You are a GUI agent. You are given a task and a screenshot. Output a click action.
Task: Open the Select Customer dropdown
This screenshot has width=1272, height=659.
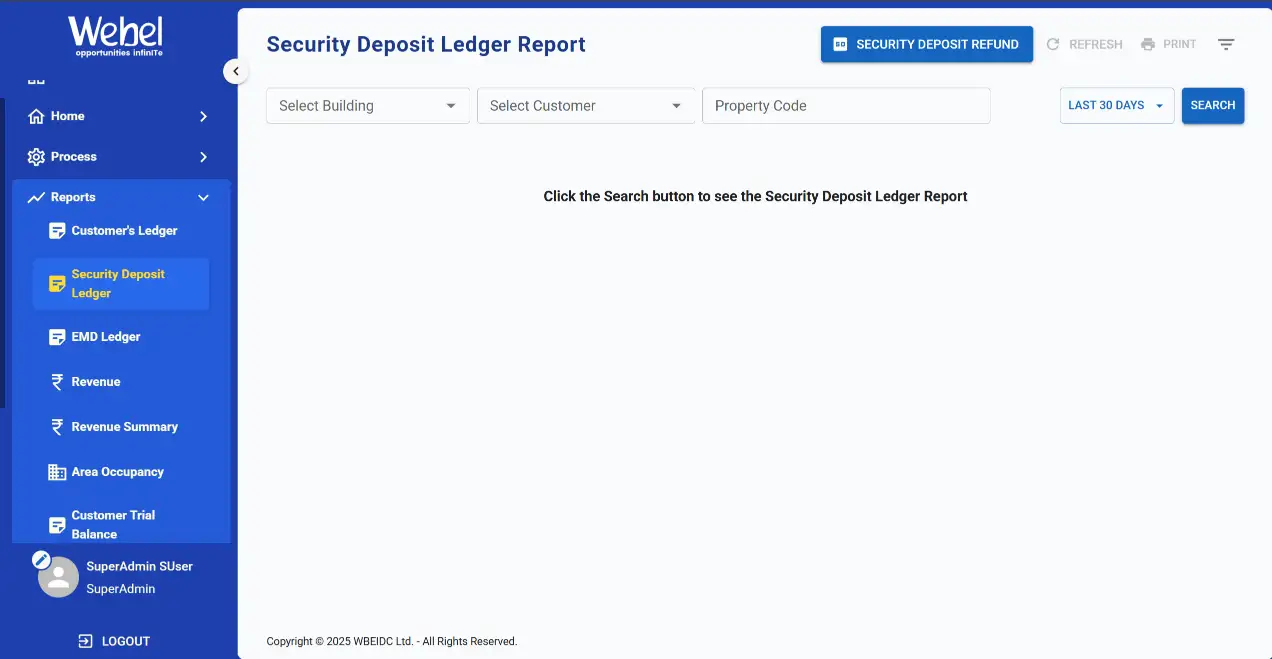tap(585, 106)
